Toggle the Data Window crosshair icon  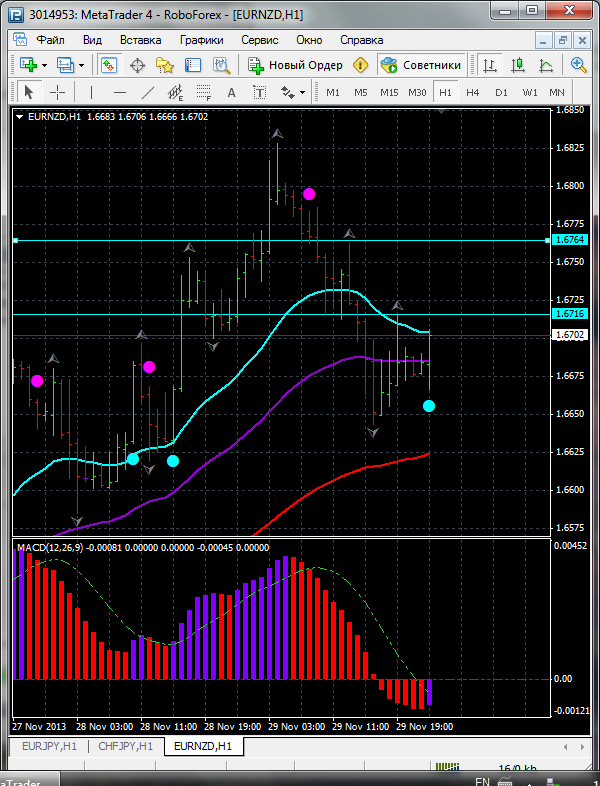pos(137,65)
